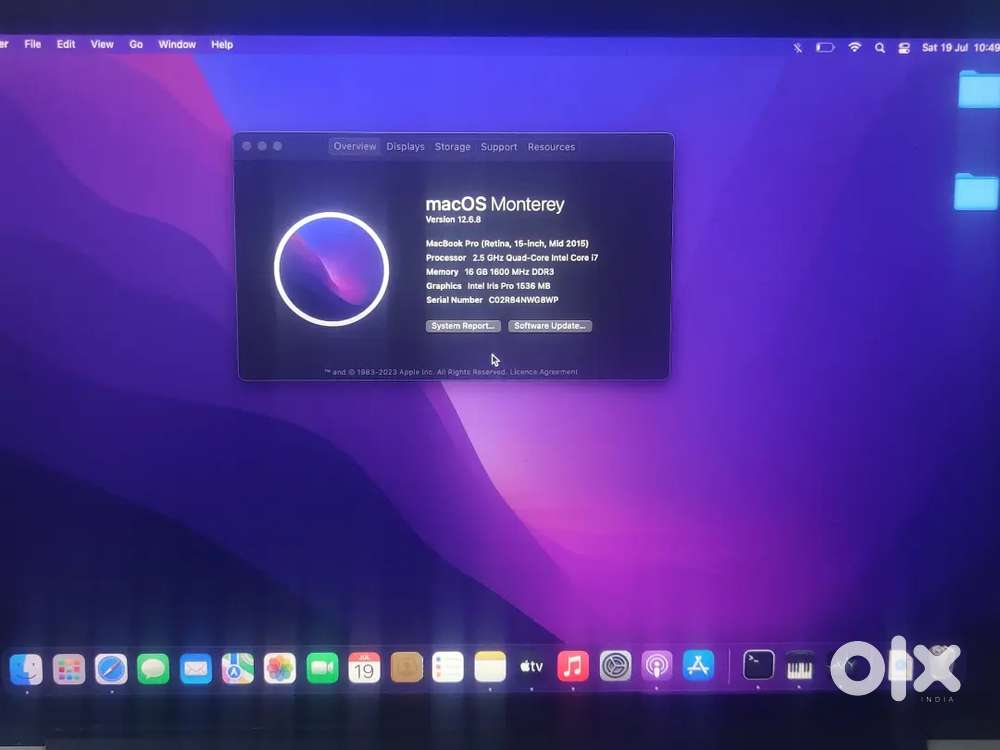This screenshot has width=1000, height=750.
Task: Open the Support tab
Action: point(499,147)
